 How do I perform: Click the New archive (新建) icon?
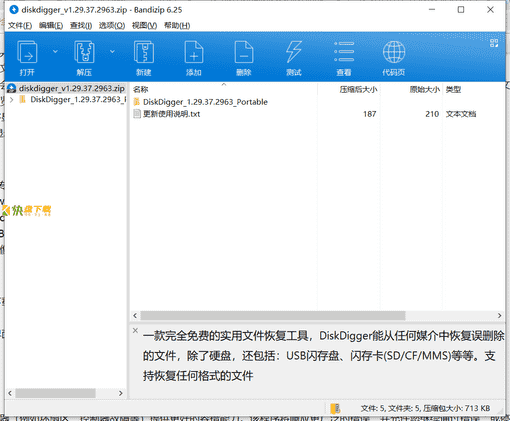144,52
